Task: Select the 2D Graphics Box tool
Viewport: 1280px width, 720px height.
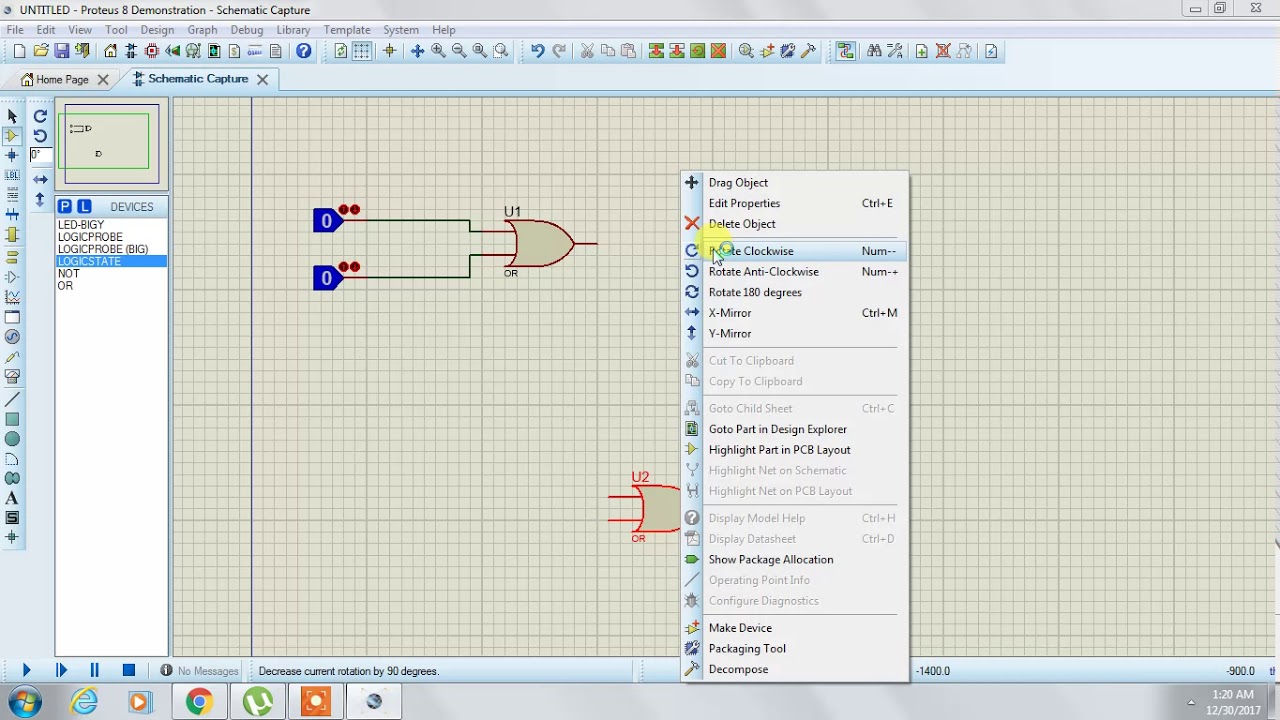Action: click(x=12, y=420)
